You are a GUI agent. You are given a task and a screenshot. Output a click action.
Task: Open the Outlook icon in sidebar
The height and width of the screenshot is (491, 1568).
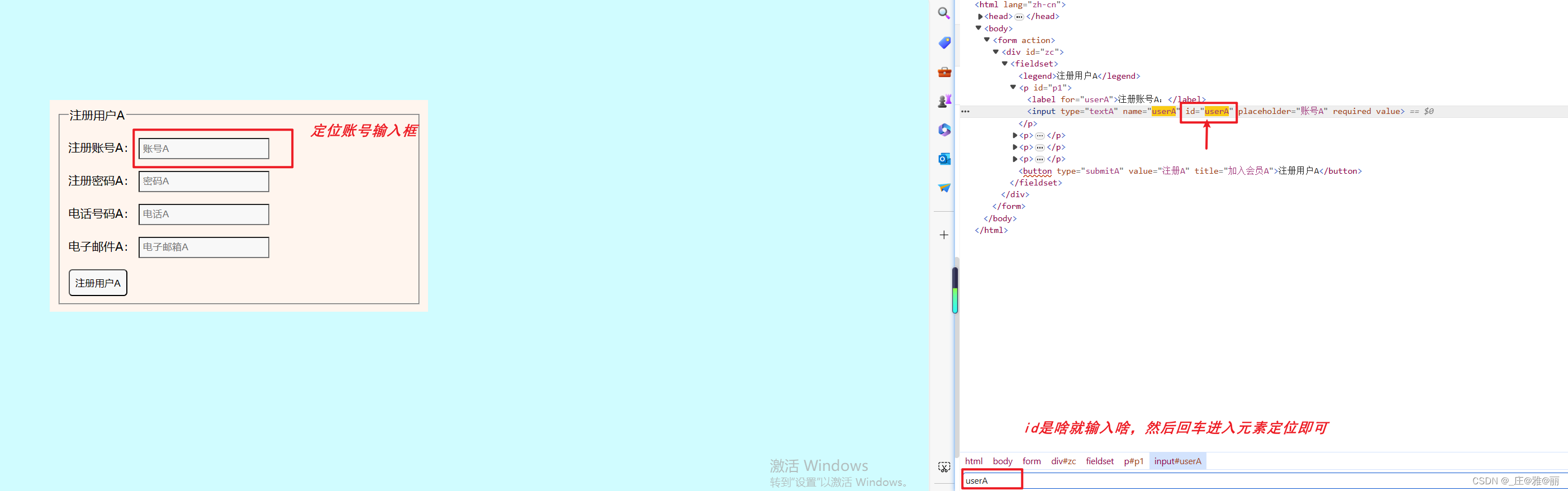[944, 159]
